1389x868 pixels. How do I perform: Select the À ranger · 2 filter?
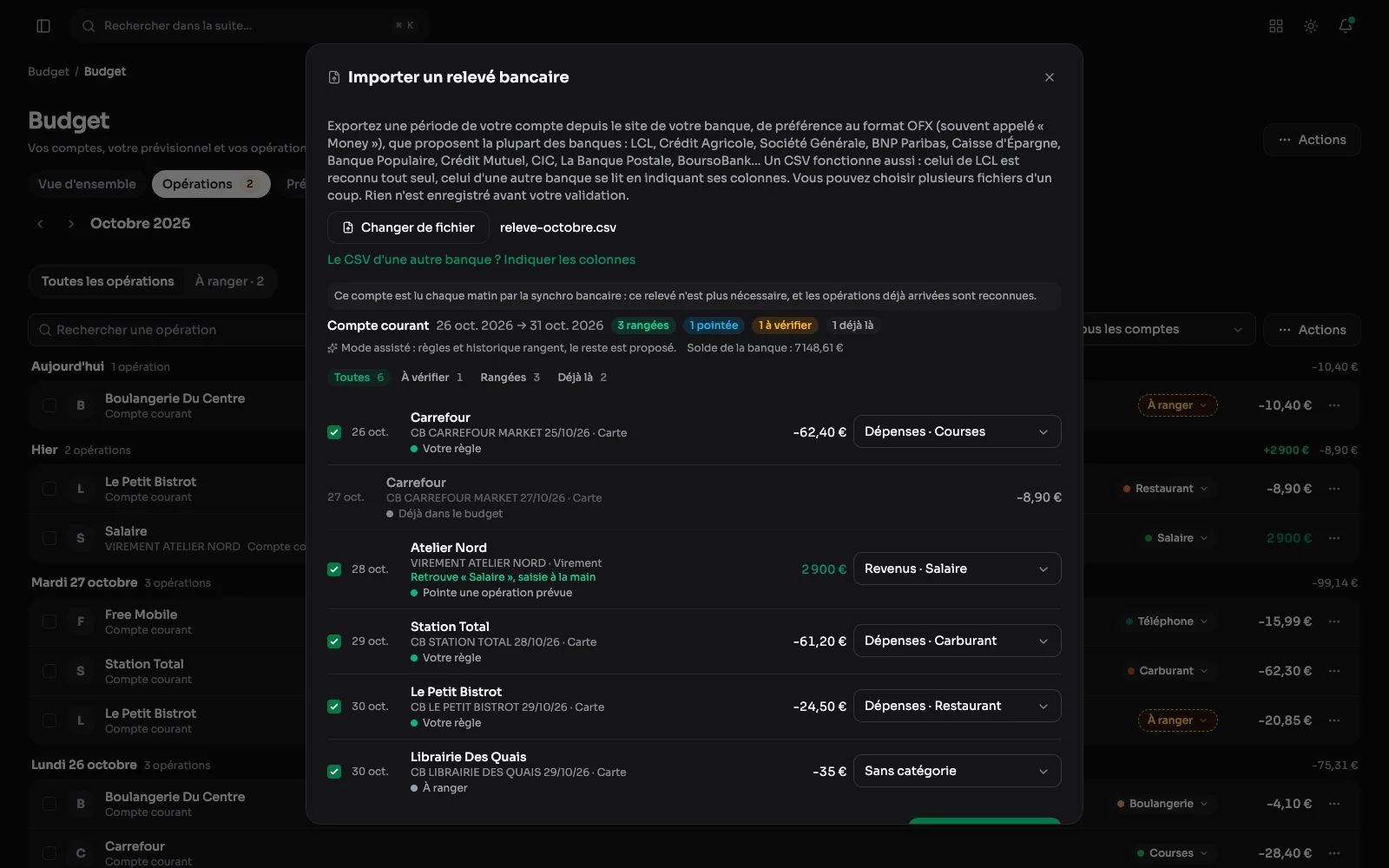229,281
